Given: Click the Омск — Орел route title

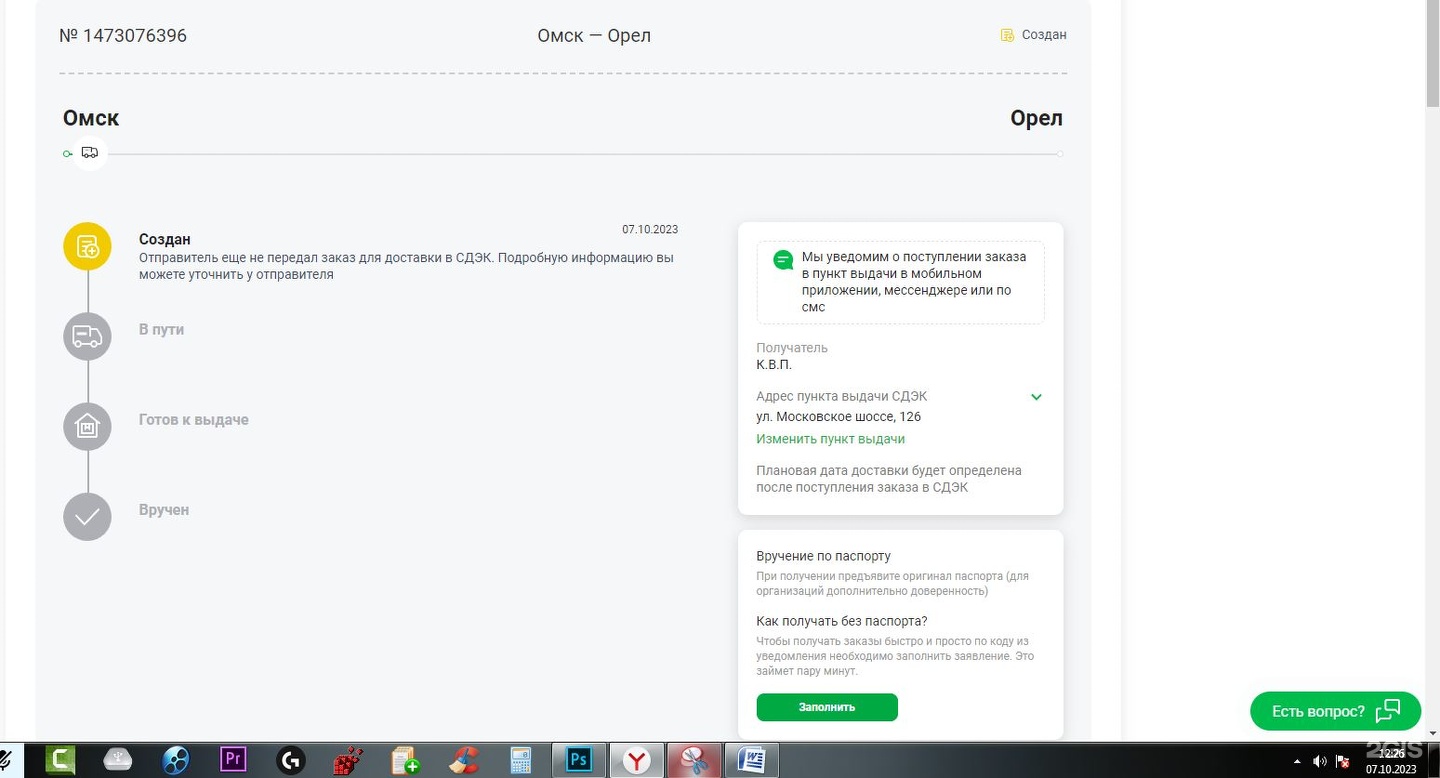Looking at the screenshot, I should click(594, 36).
